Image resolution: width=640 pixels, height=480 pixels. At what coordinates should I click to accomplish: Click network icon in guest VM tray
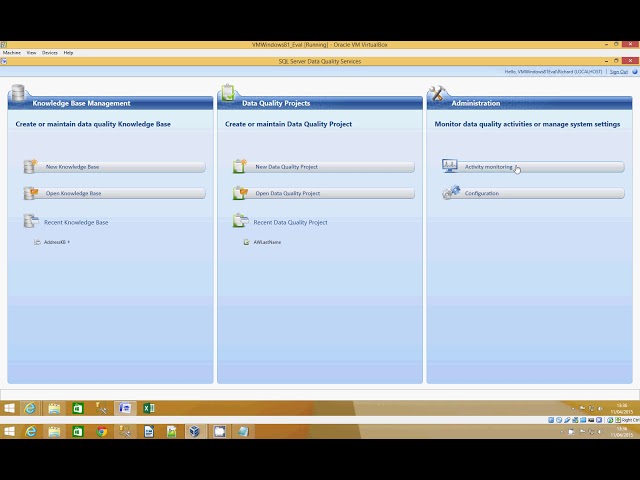coord(591,409)
